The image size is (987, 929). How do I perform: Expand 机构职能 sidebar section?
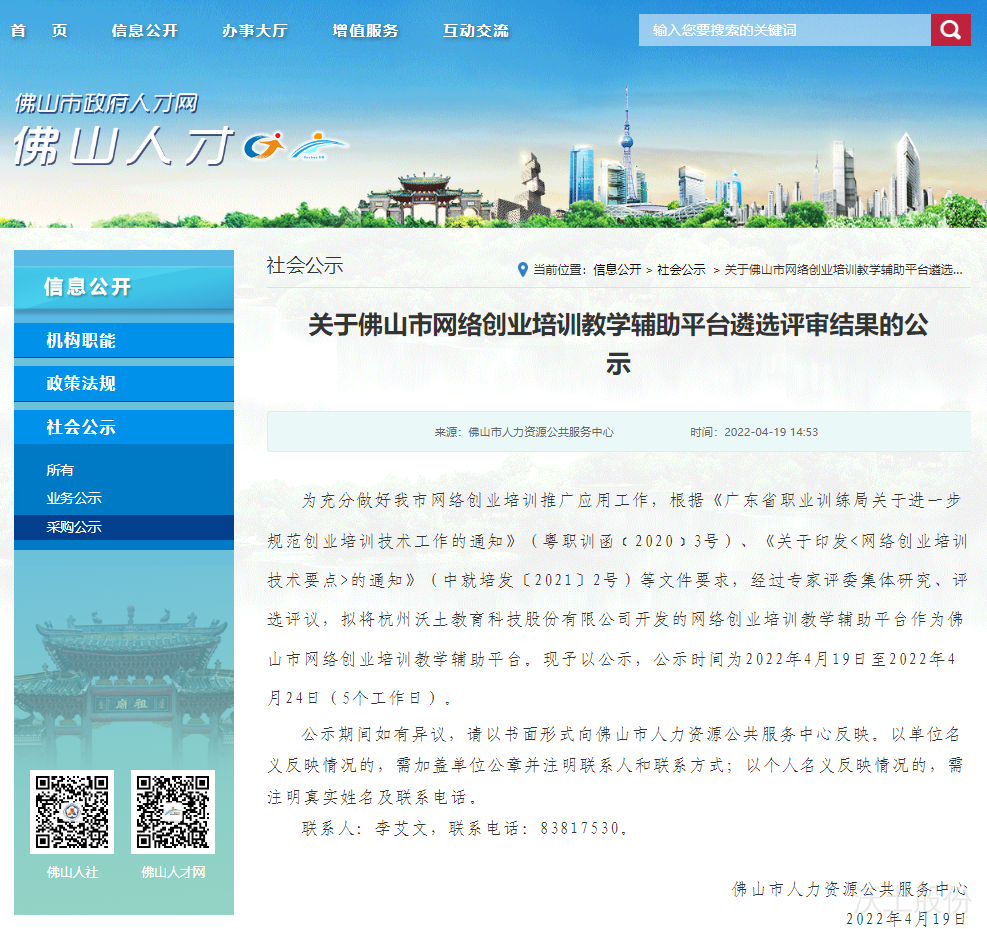123,341
